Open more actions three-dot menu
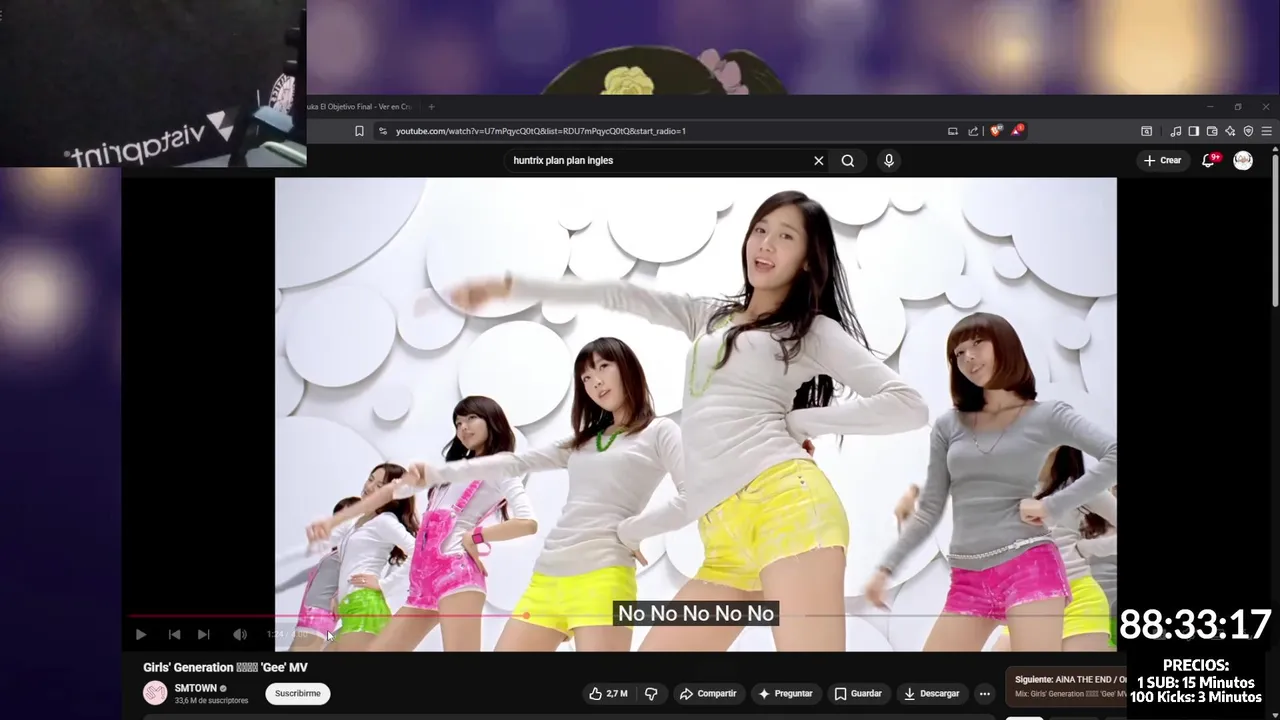1280x720 pixels. point(985,693)
